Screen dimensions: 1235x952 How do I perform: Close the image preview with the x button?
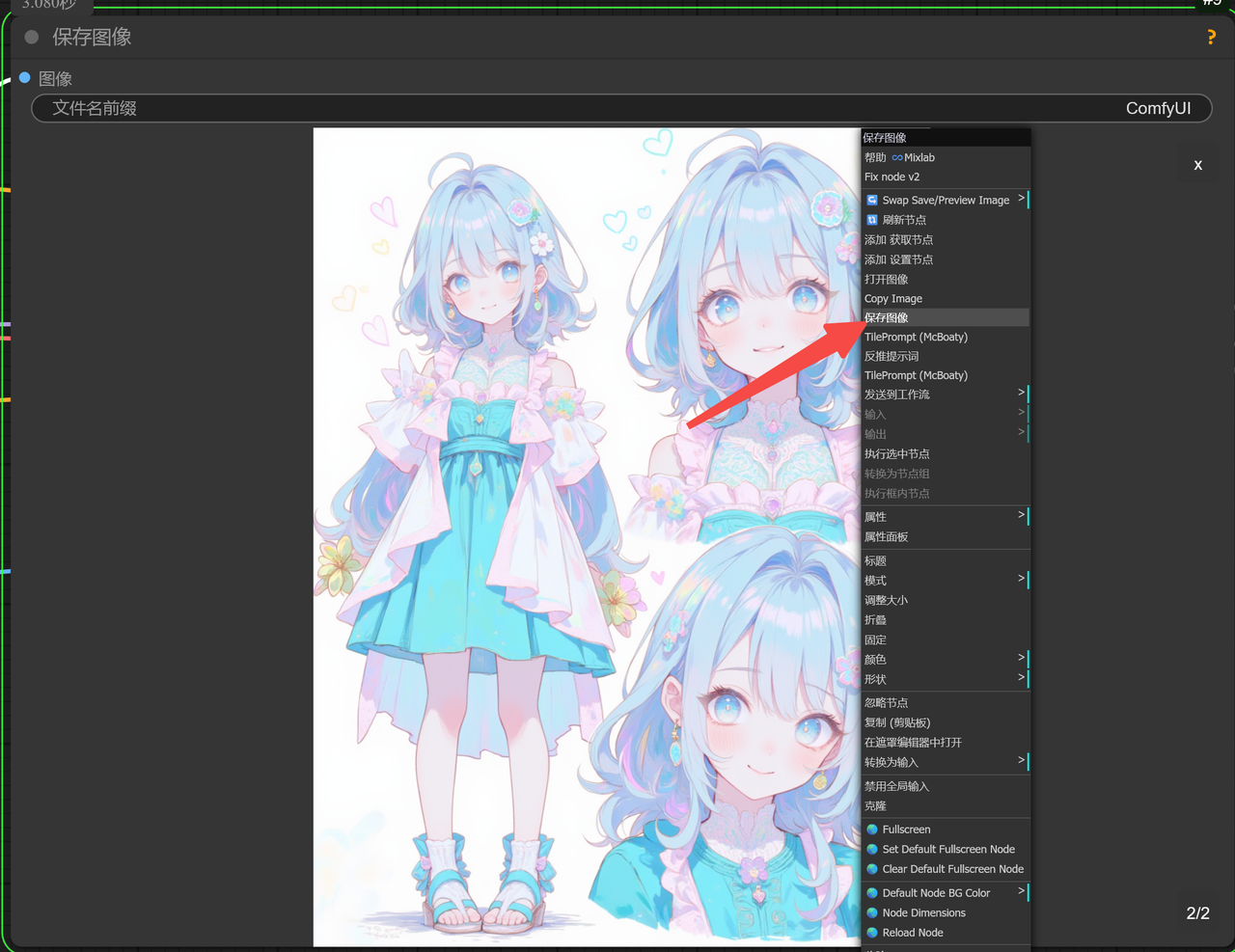(1198, 165)
